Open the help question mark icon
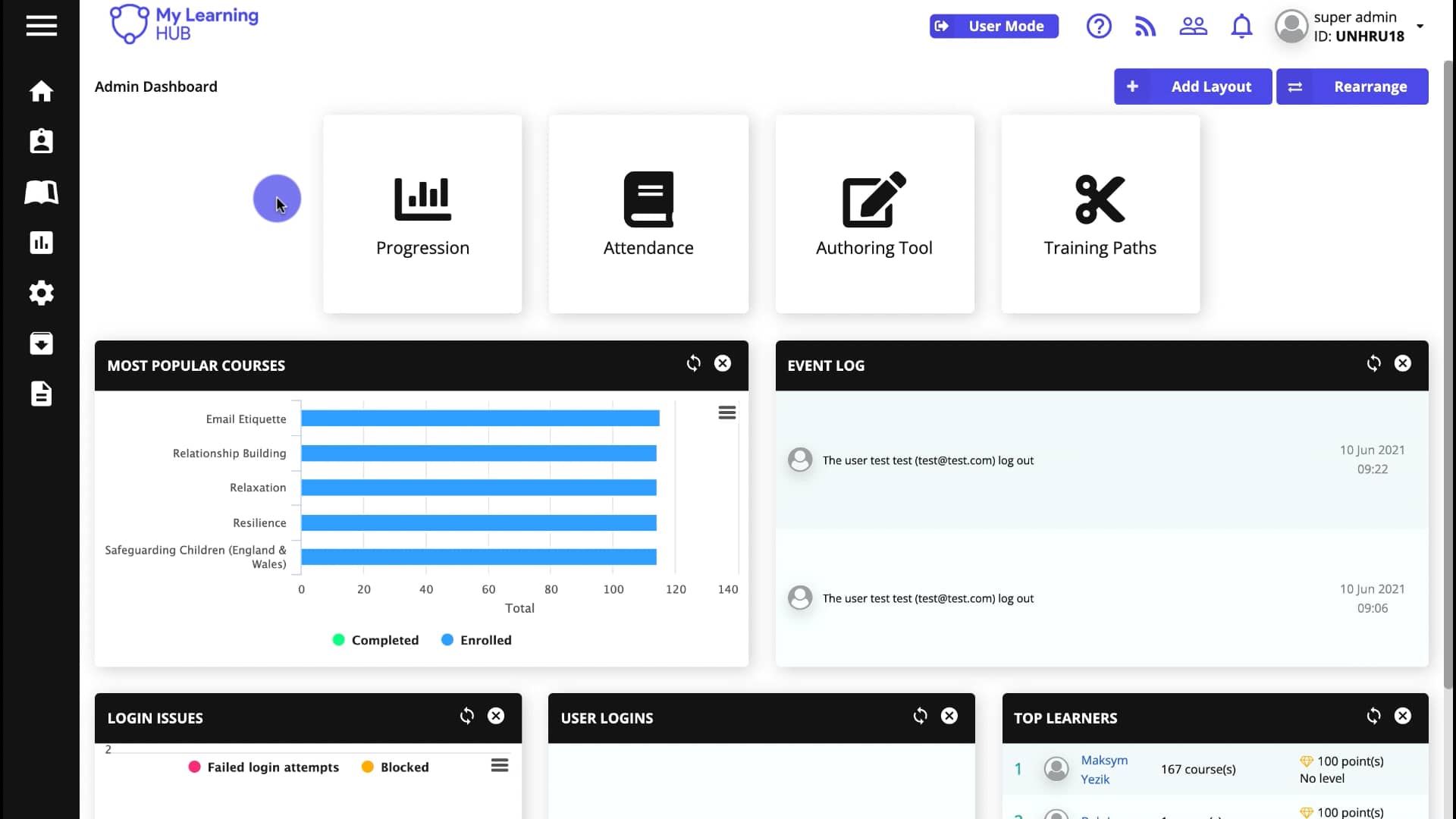Screen dimensions: 1456x819 click(x=1098, y=26)
